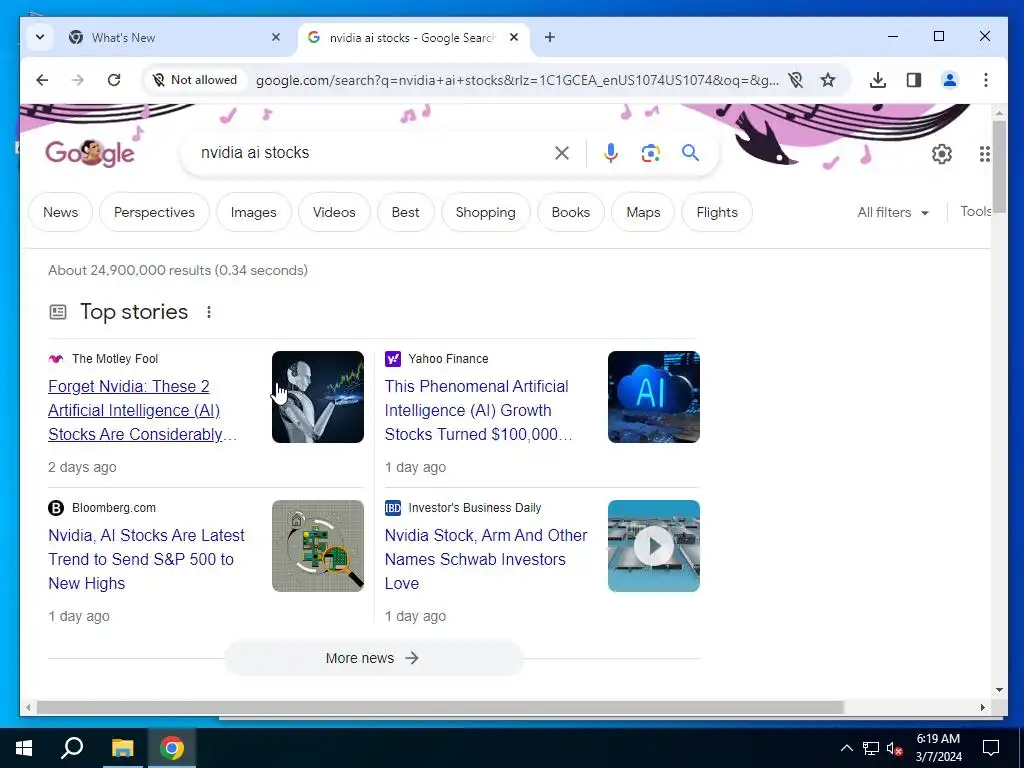Open Yahoo Finance Phenomenal AI Growth Stocks article
The width and height of the screenshot is (1024, 768).
[479, 410]
